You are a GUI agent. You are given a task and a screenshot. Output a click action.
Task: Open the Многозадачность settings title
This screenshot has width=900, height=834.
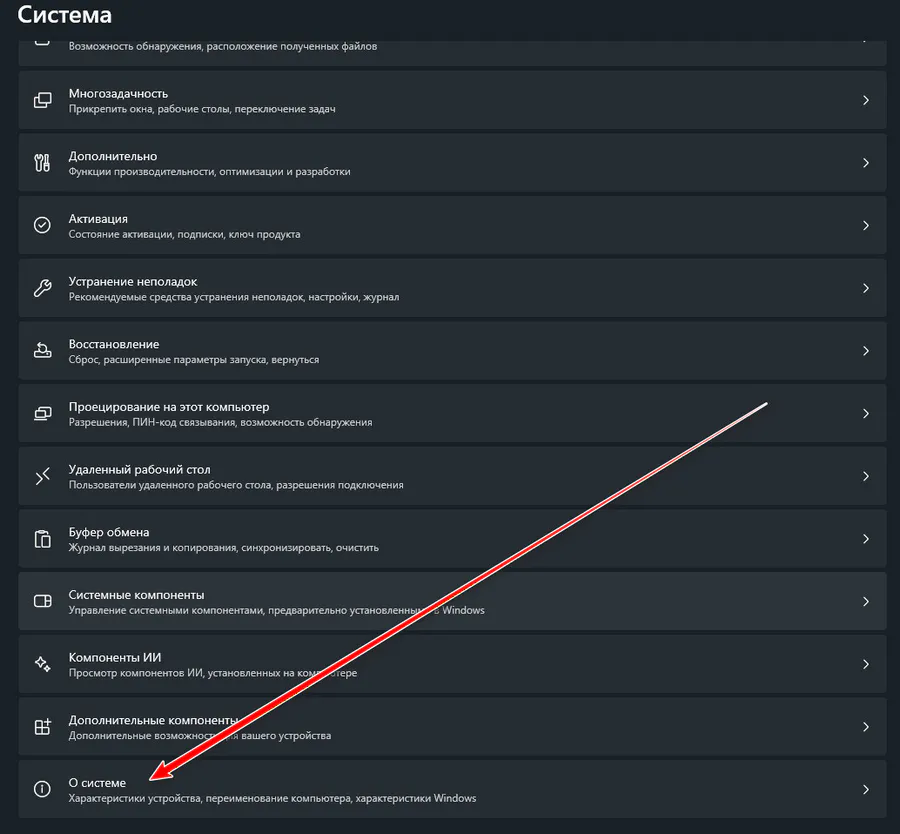(118, 94)
